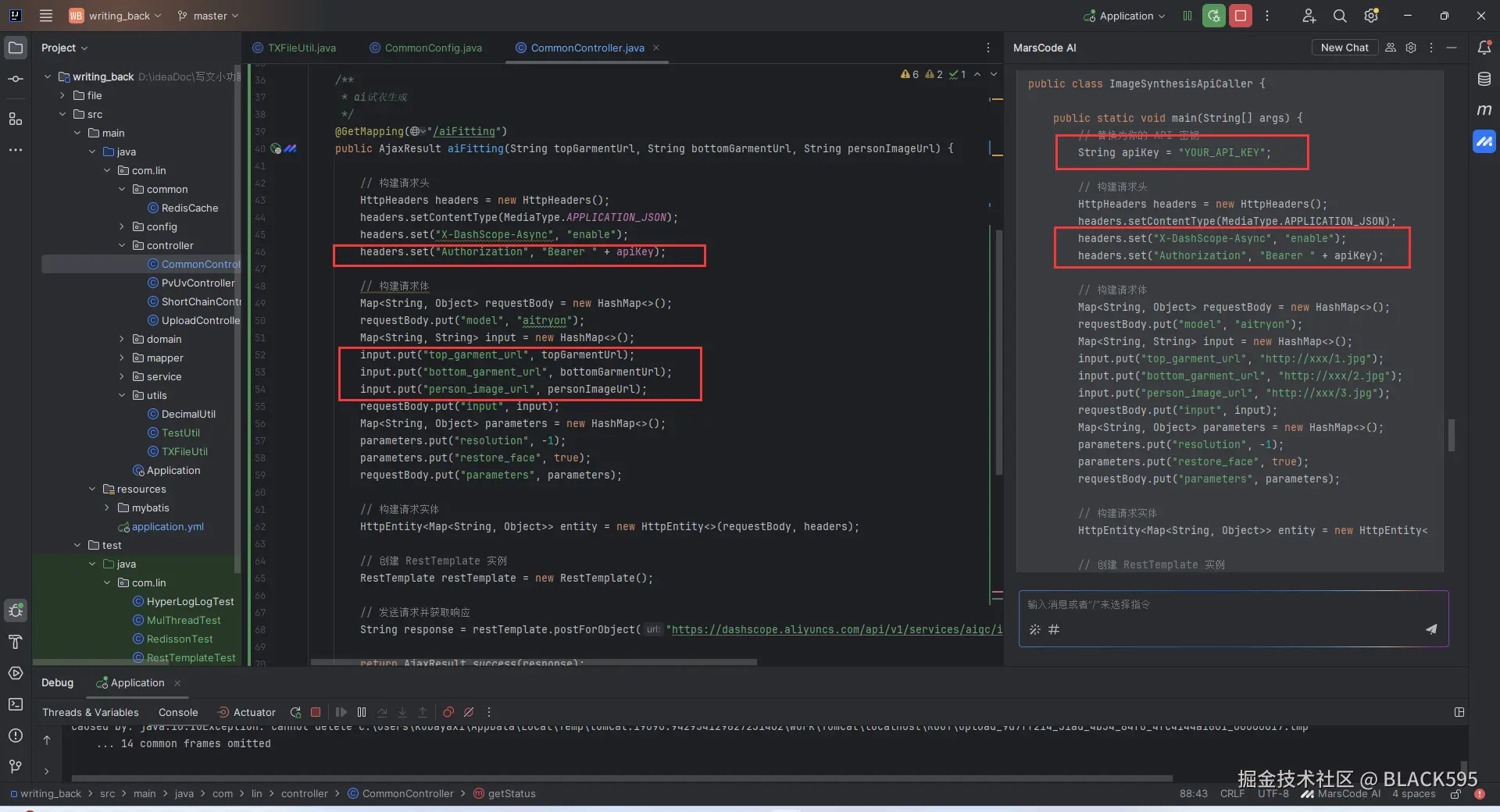Viewport: 1500px width, 812px height.
Task: Open IDE settings gear in title bar
Action: tap(1371, 16)
